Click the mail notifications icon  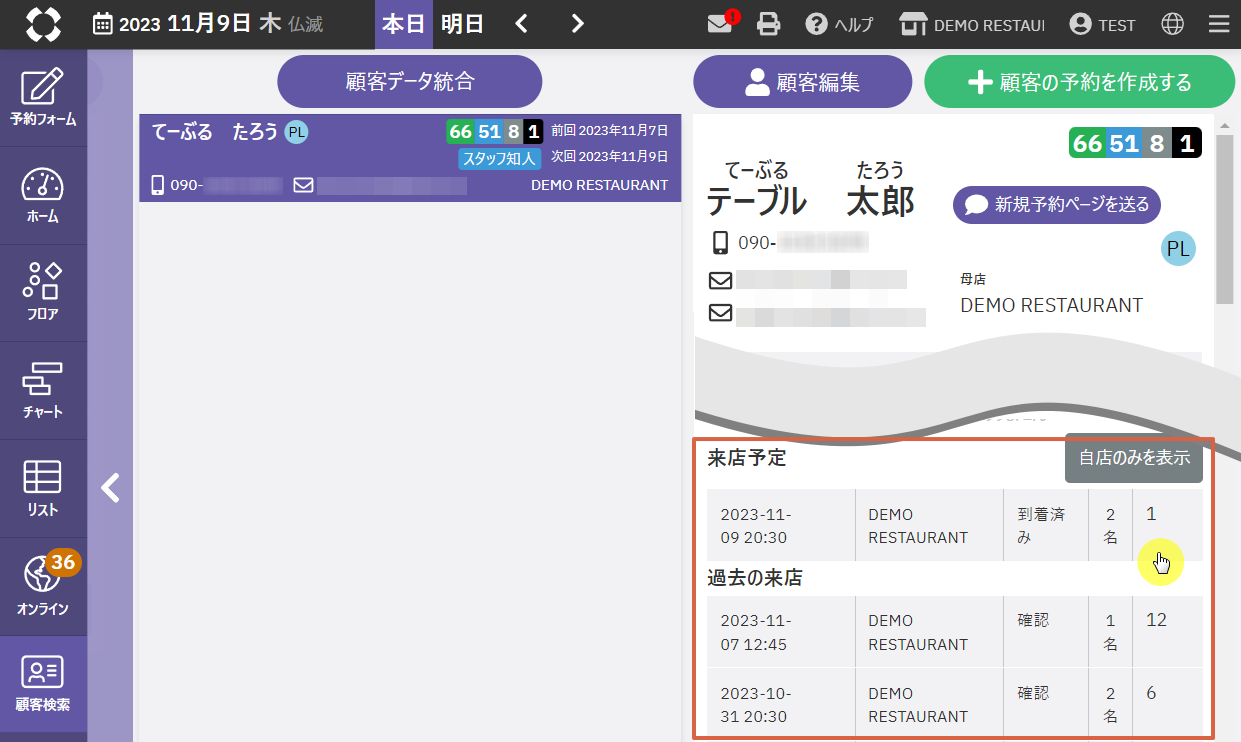tap(721, 24)
